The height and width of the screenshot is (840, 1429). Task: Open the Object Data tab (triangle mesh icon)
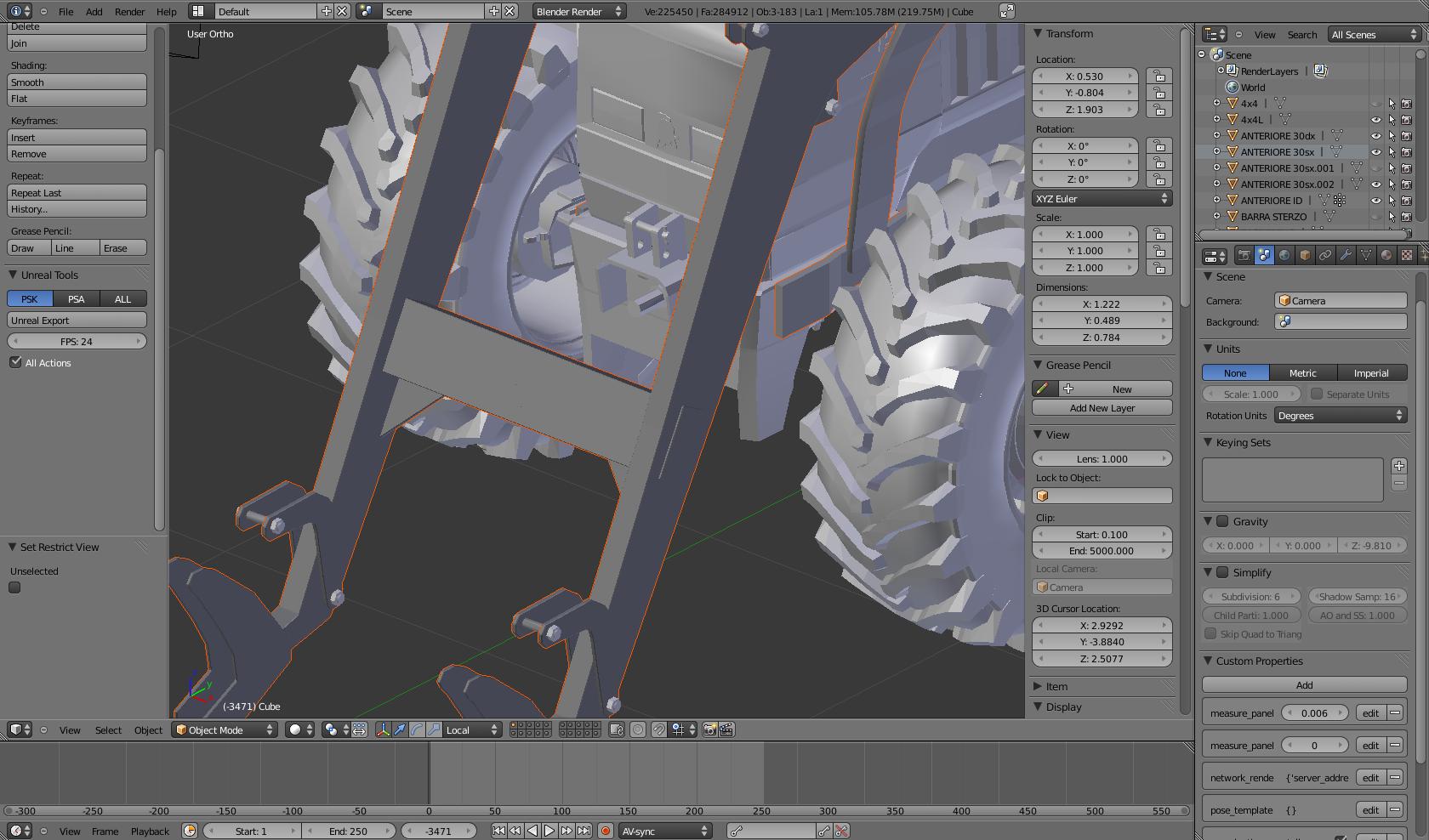(x=1366, y=255)
